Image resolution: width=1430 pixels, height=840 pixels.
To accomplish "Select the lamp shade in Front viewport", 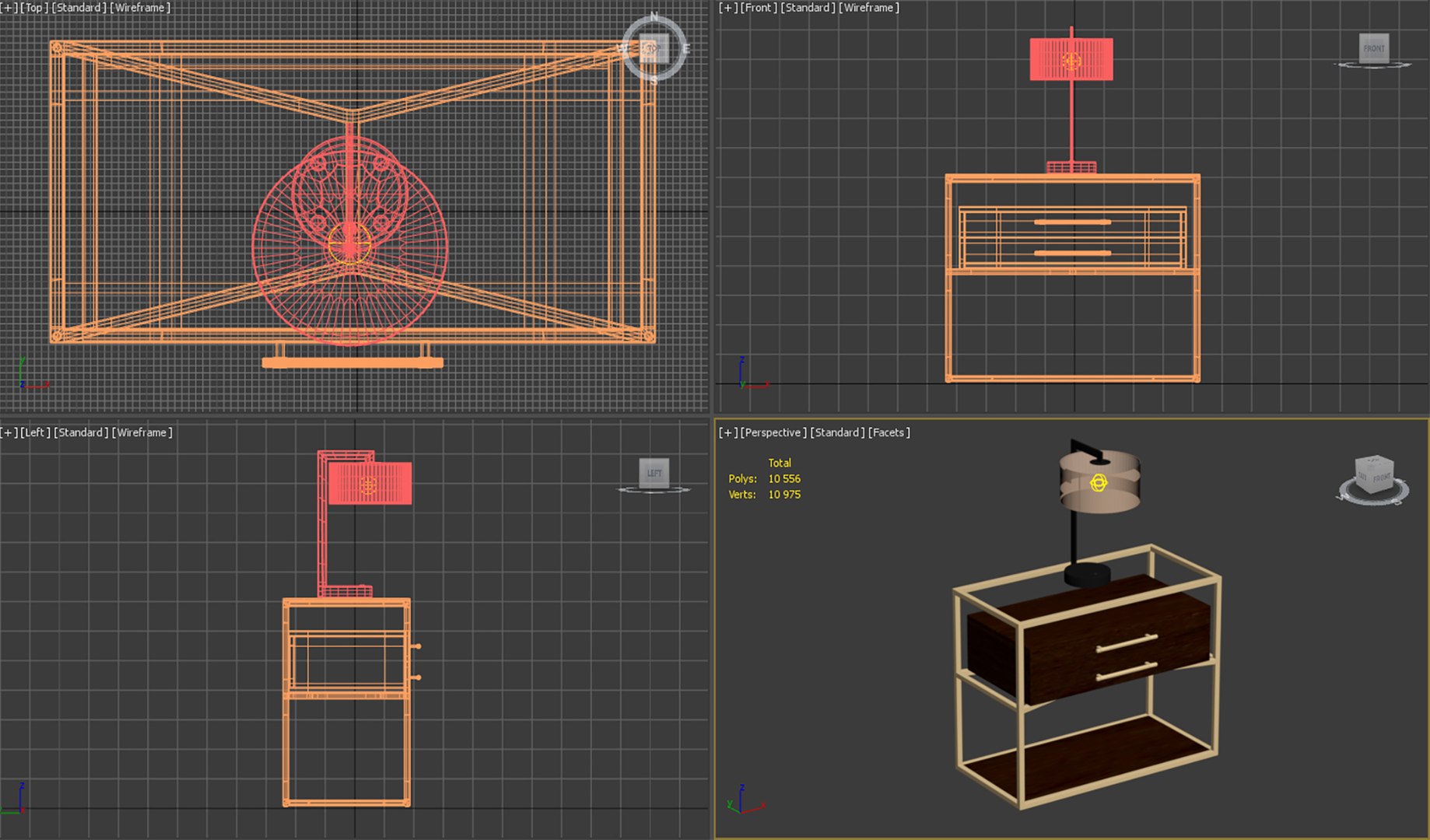I will 1071,60.
